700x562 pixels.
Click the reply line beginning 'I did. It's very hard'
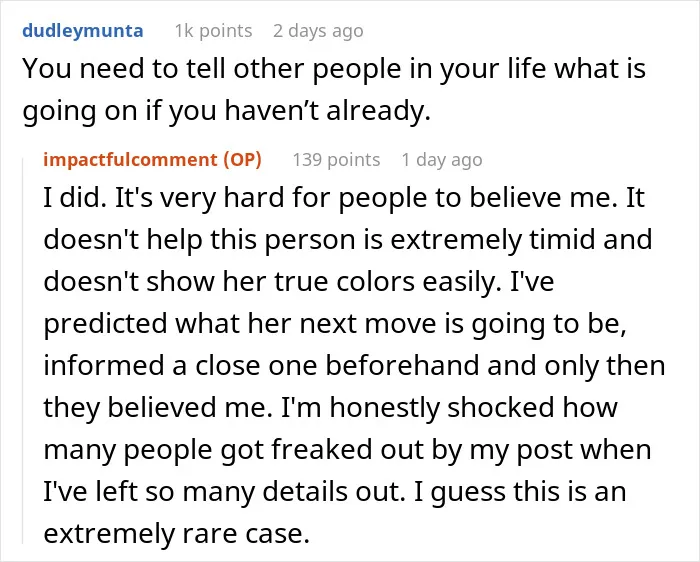(x=344, y=198)
